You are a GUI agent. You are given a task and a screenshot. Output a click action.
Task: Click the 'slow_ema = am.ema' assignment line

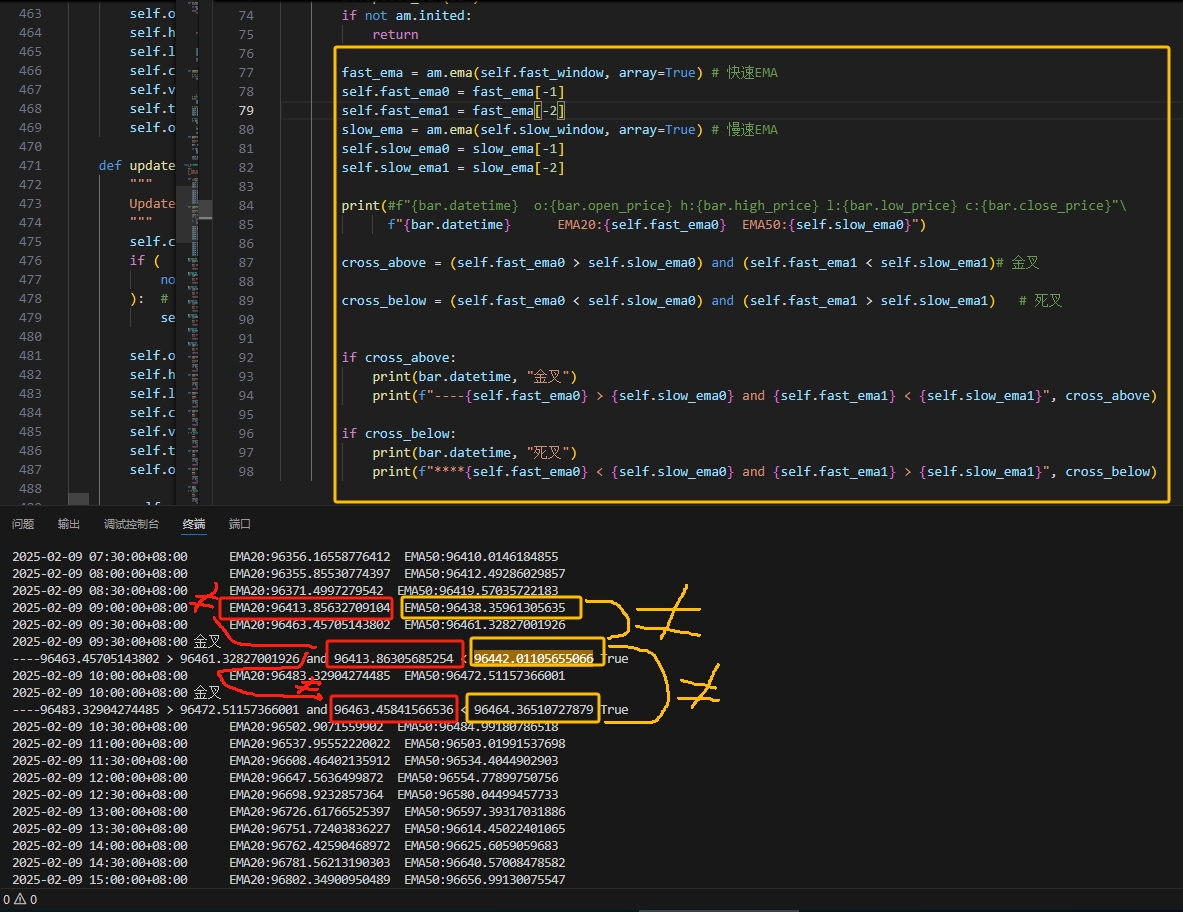tap(522, 130)
